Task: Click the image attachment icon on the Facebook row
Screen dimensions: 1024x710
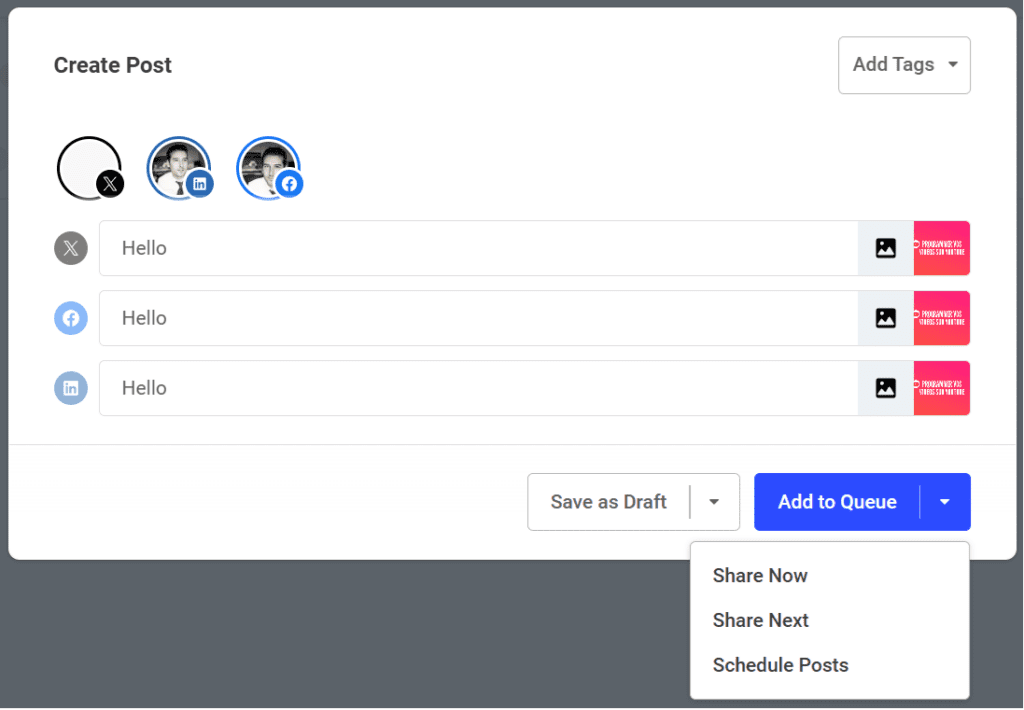Action: (885, 317)
